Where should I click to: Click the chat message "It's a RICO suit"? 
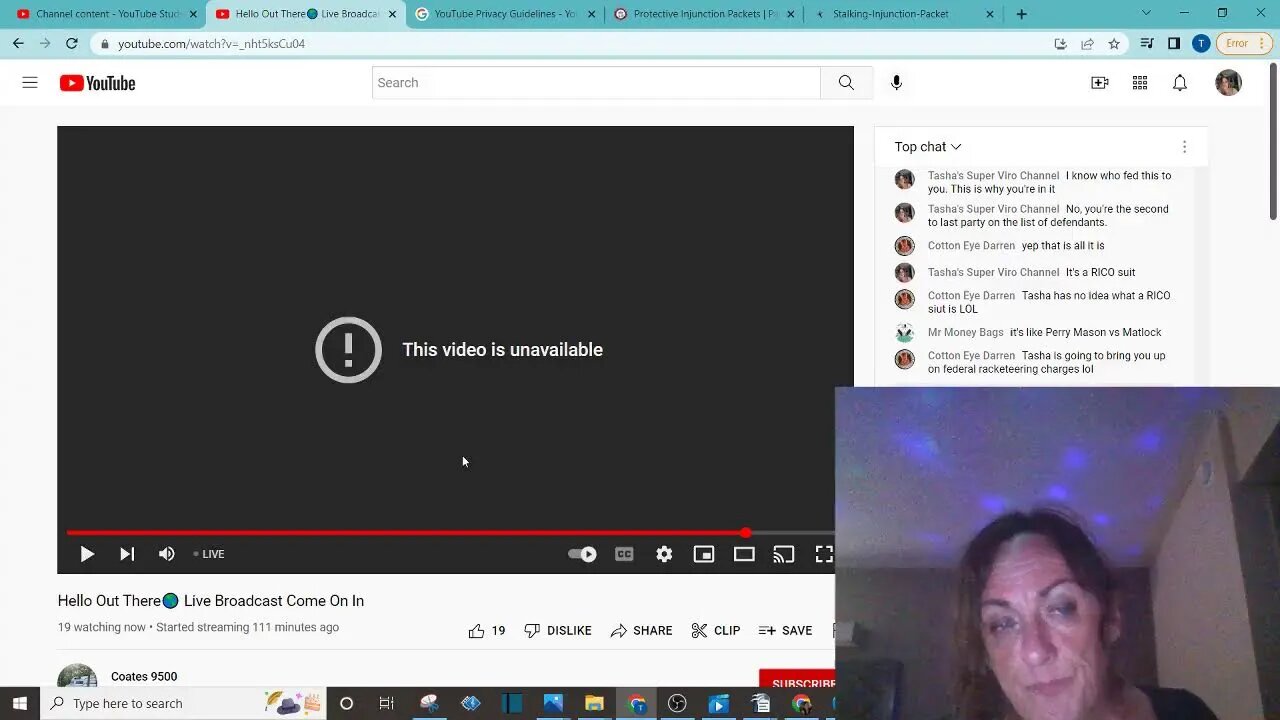point(1100,273)
